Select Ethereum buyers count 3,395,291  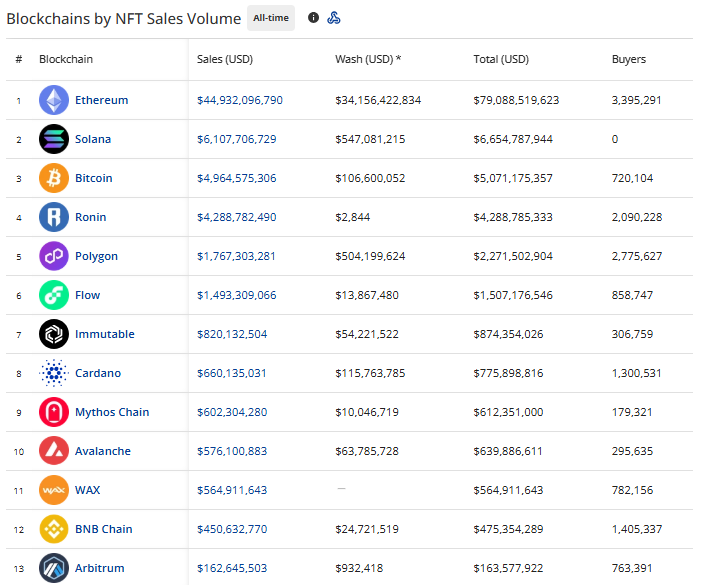point(636,100)
